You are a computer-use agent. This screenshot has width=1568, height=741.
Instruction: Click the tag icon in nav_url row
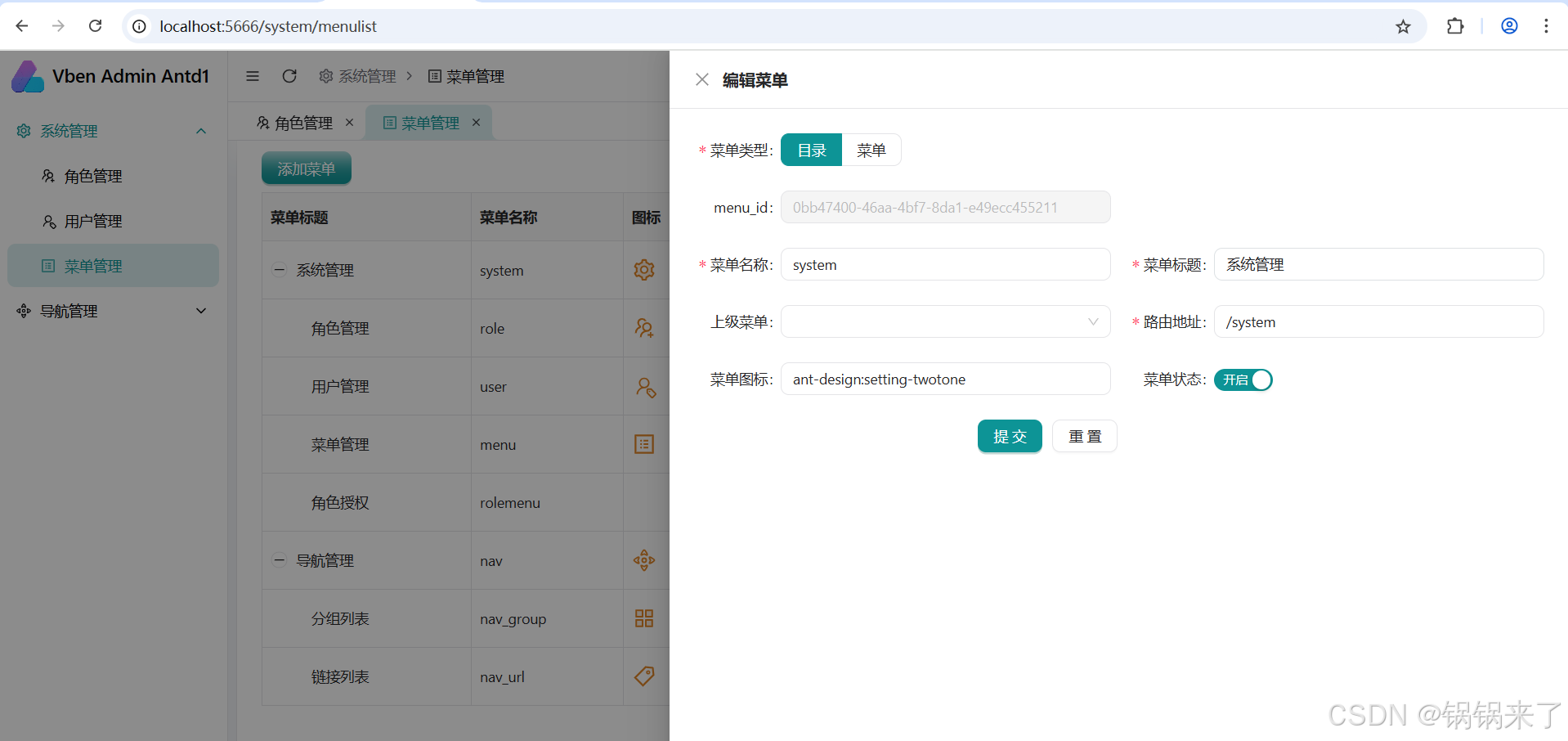pos(644,676)
